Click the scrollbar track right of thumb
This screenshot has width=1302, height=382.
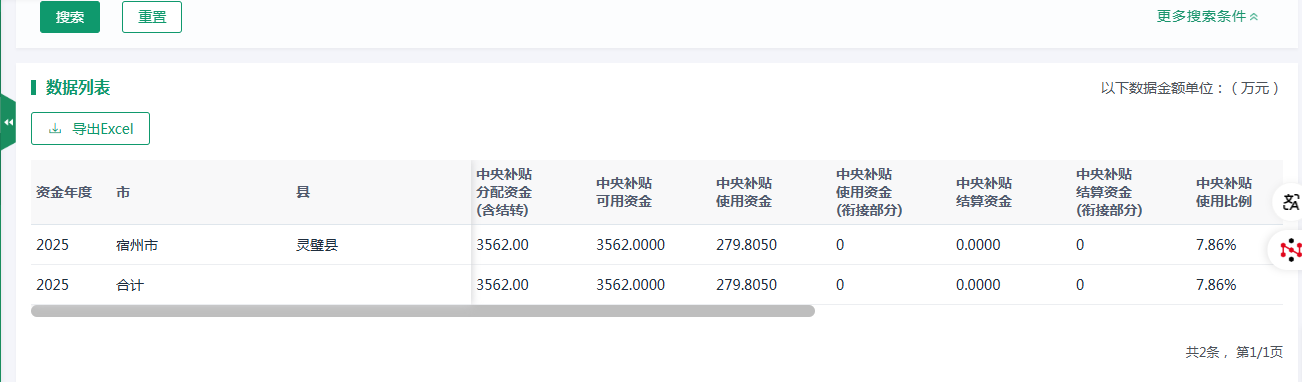tap(1048, 311)
